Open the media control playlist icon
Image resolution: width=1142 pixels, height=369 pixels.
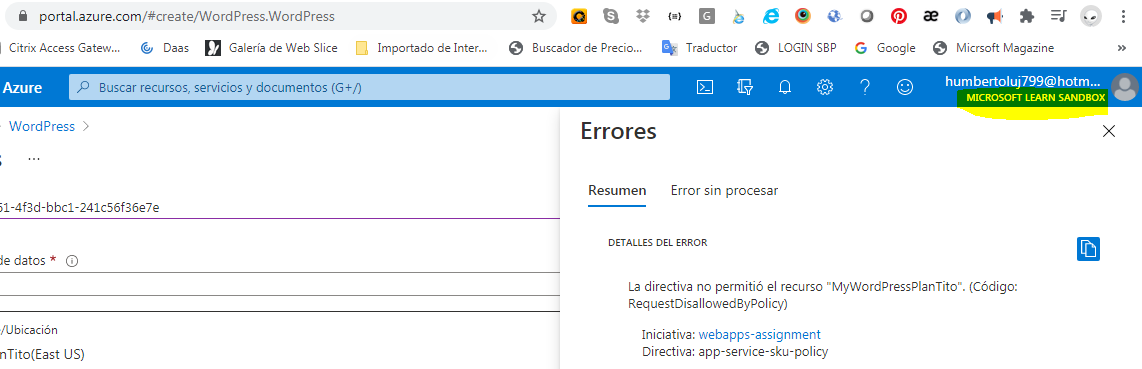[x=1059, y=16]
